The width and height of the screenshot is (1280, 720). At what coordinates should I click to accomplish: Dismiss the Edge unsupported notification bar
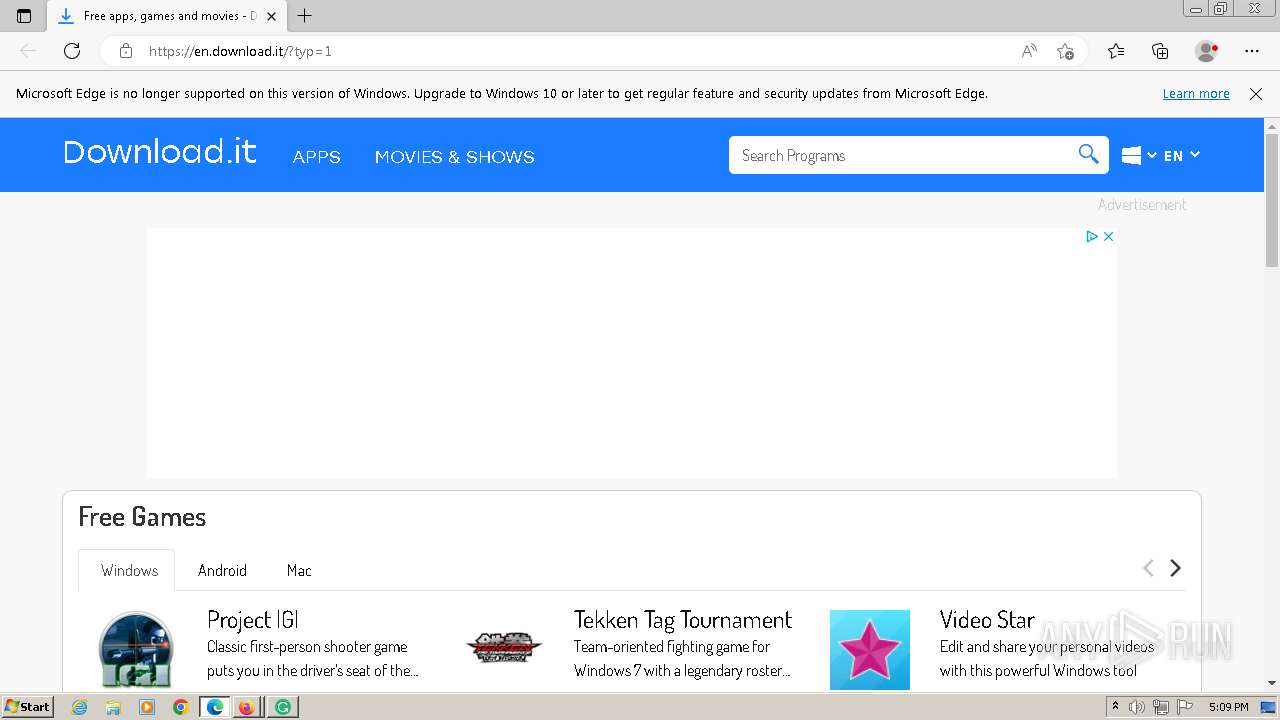click(x=1256, y=94)
